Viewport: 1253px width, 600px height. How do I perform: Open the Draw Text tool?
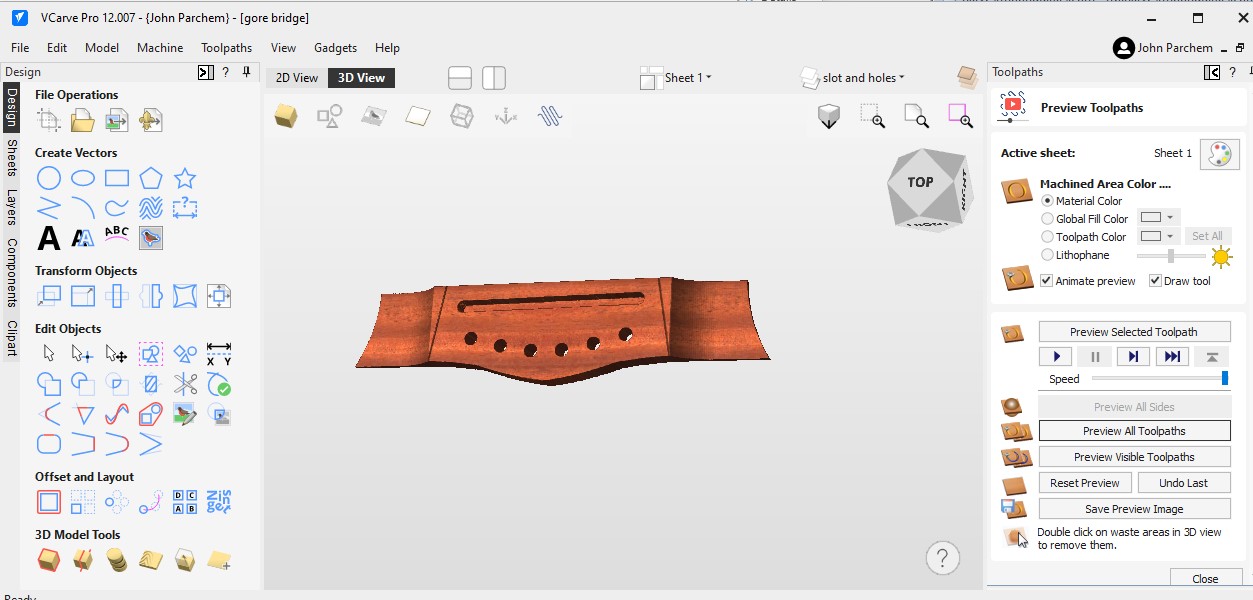point(47,238)
